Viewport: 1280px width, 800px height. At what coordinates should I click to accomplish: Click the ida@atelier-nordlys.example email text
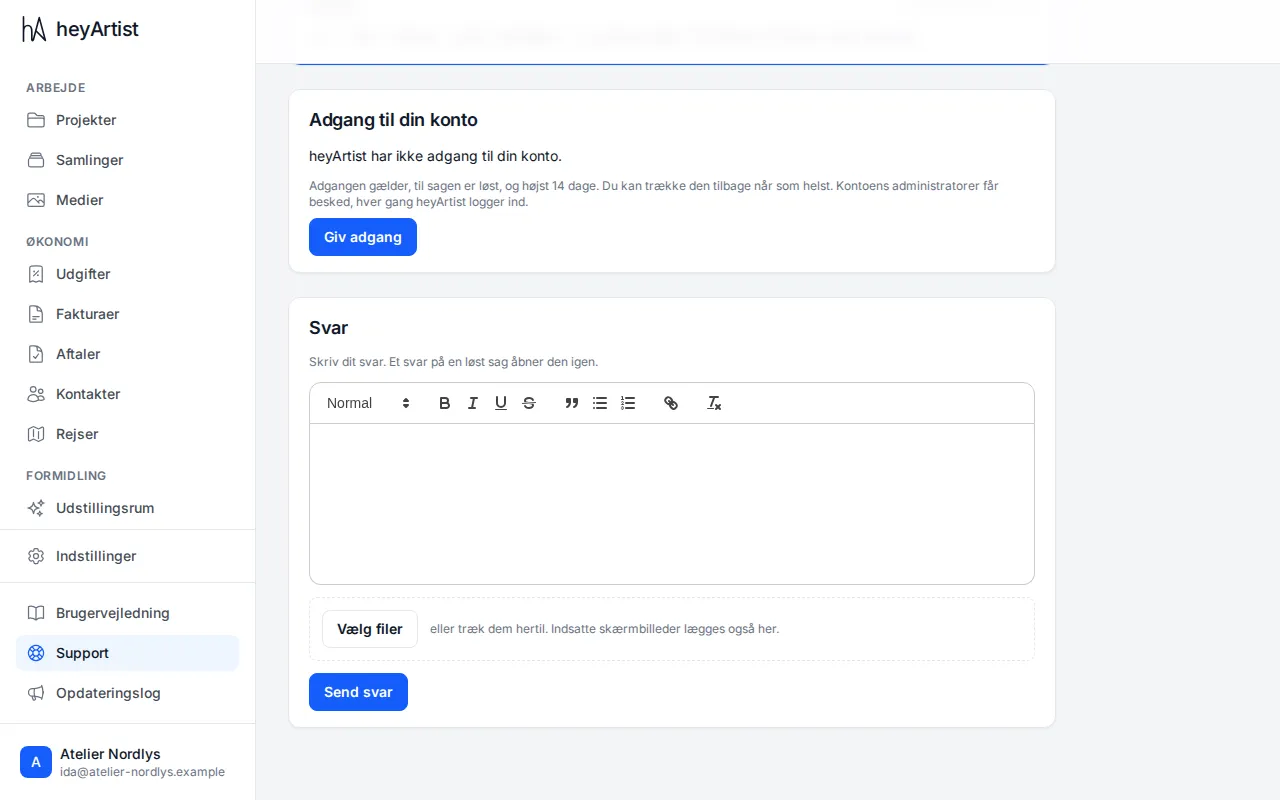142,772
